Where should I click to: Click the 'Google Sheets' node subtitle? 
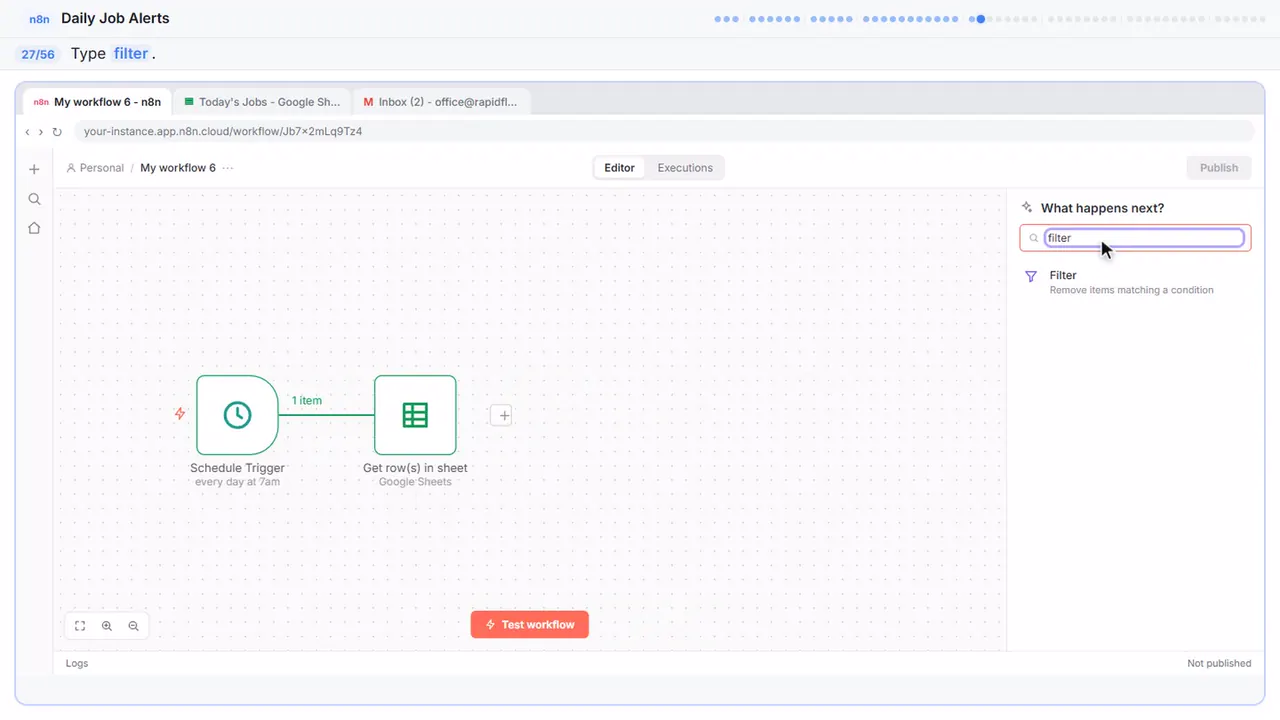(415, 482)
